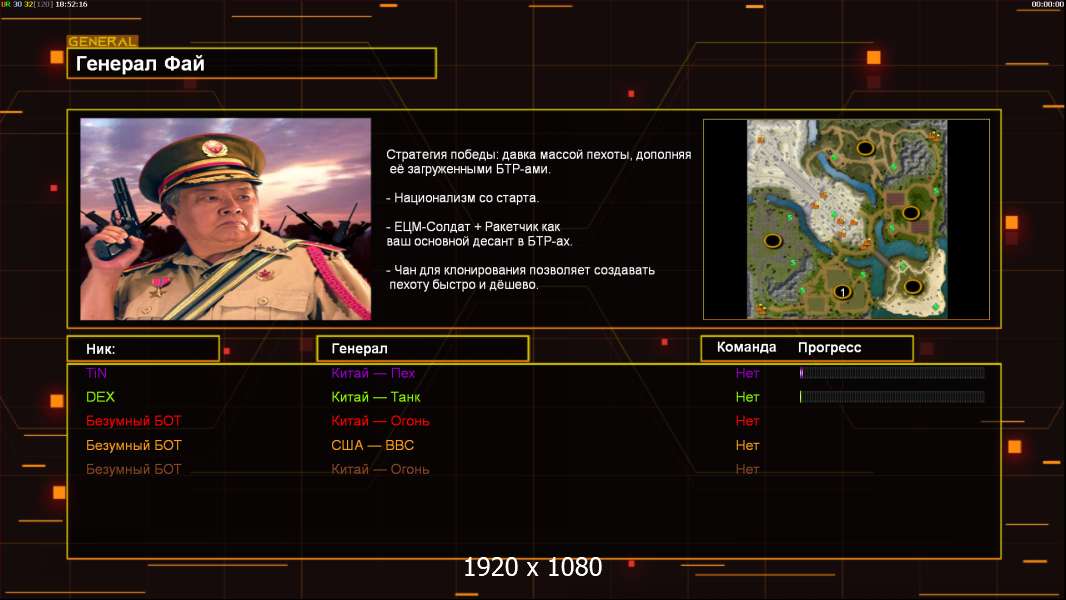The image size is (1066, 600).
Task: Select player TiN in the player list
Action: click(x=96, y=373)
